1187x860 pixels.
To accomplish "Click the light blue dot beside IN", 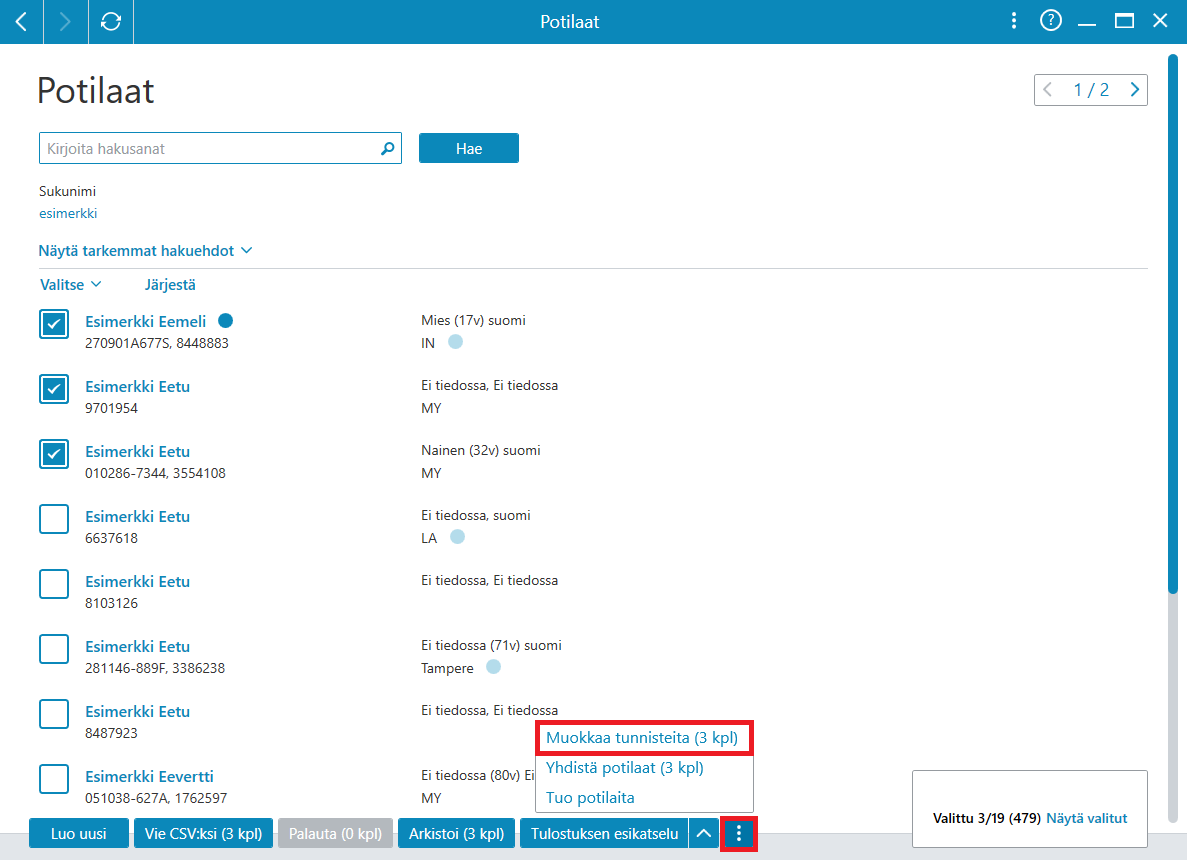I will 455,341.
